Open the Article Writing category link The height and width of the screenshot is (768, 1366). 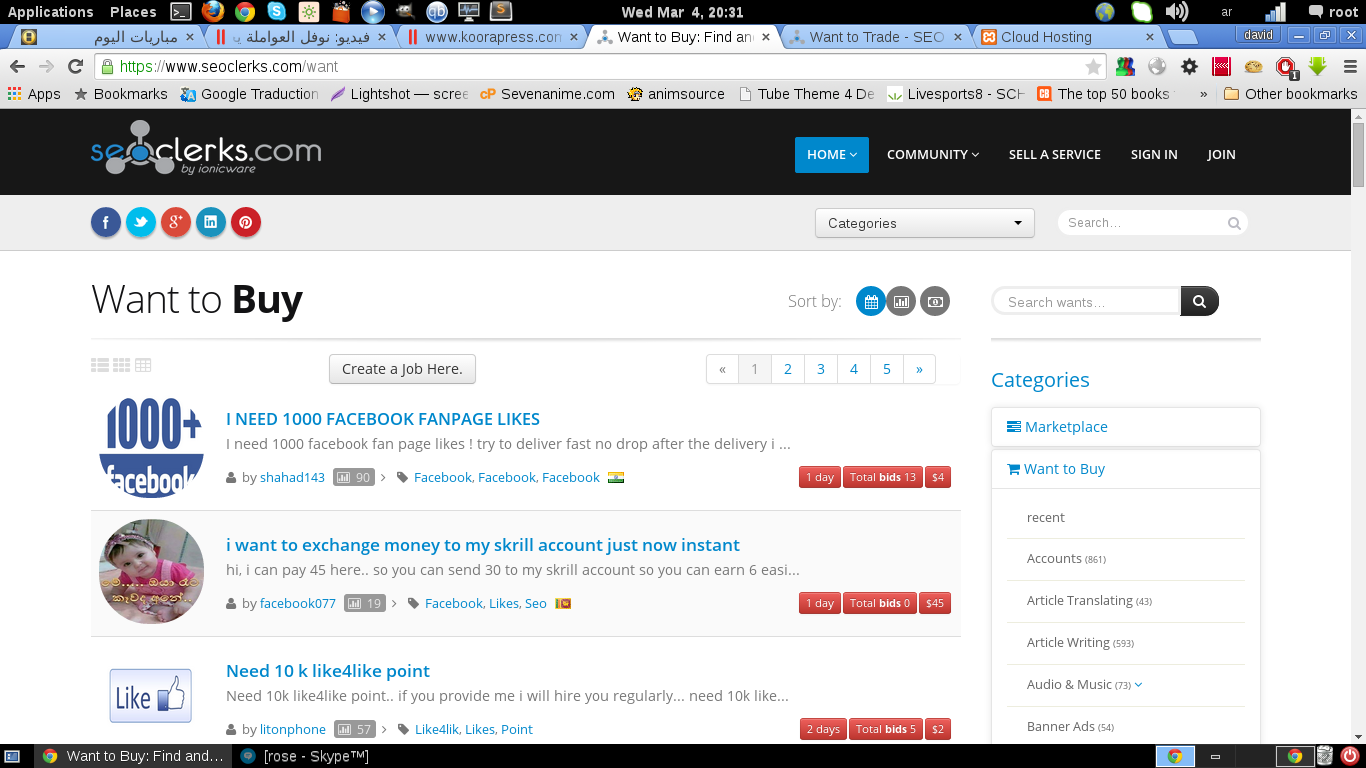click(1067, 642)
